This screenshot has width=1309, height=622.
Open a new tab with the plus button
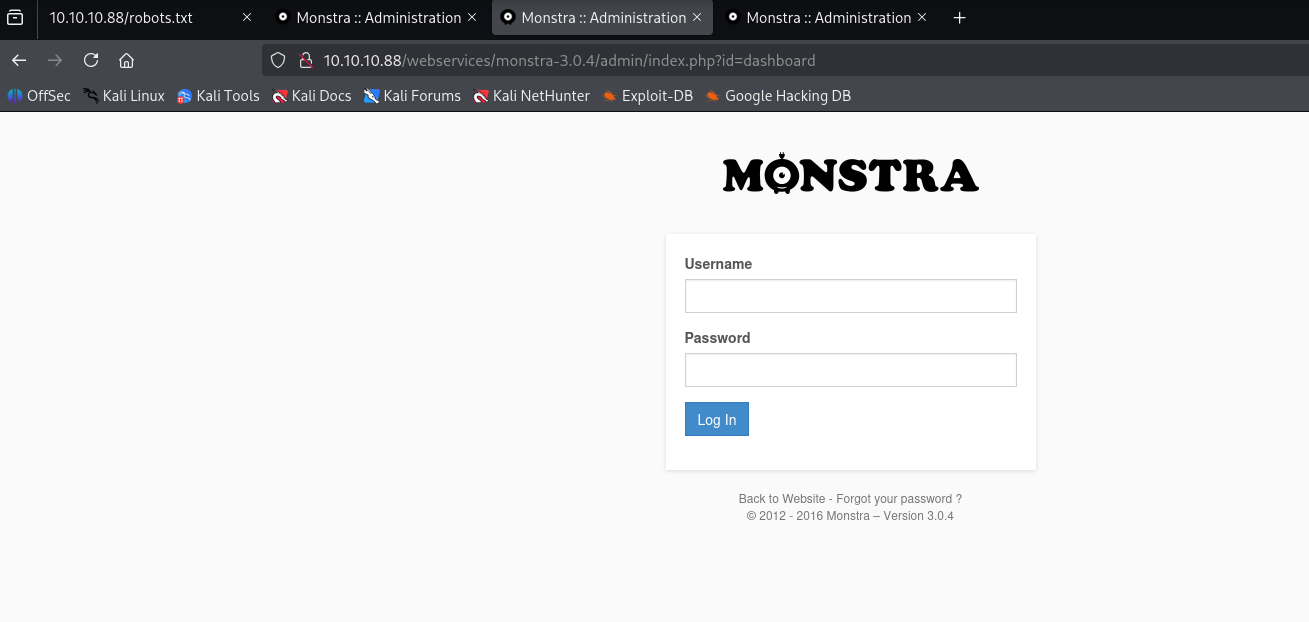[x=959, y=18]
